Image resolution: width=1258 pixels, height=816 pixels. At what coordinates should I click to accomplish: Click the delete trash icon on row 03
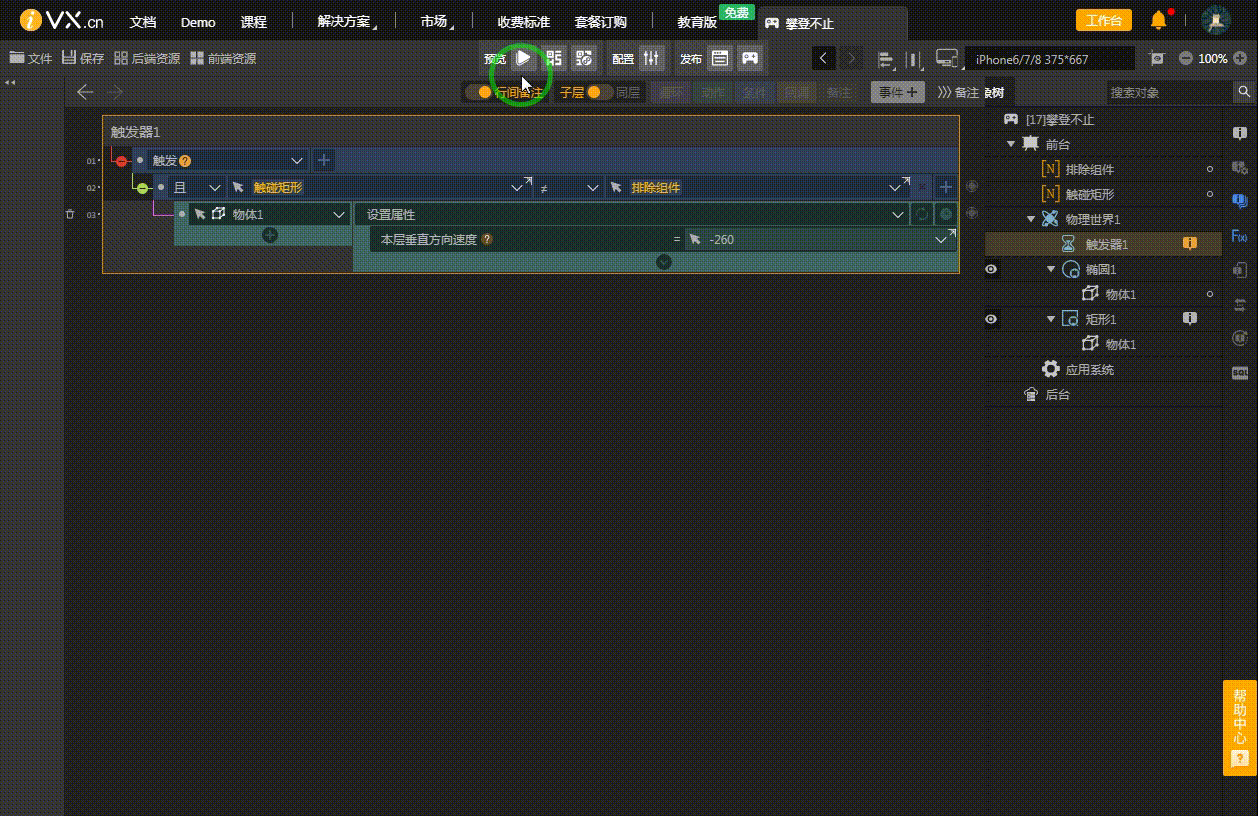(x=70, y=214)
